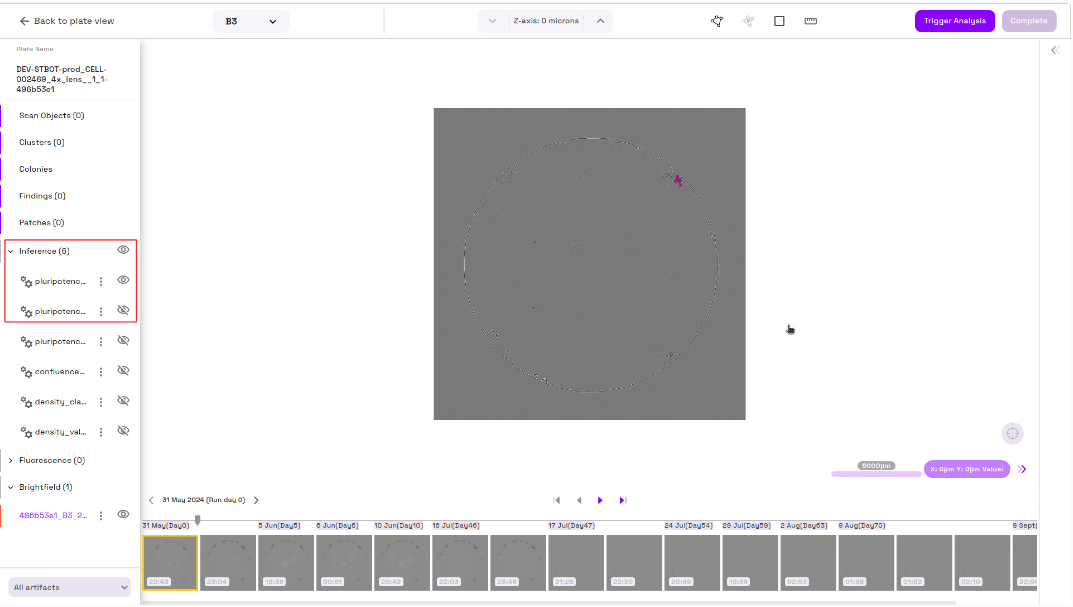Open the B3 well dropdown
The height and width of the screenshot is (607, 1073).
(251, 21)
